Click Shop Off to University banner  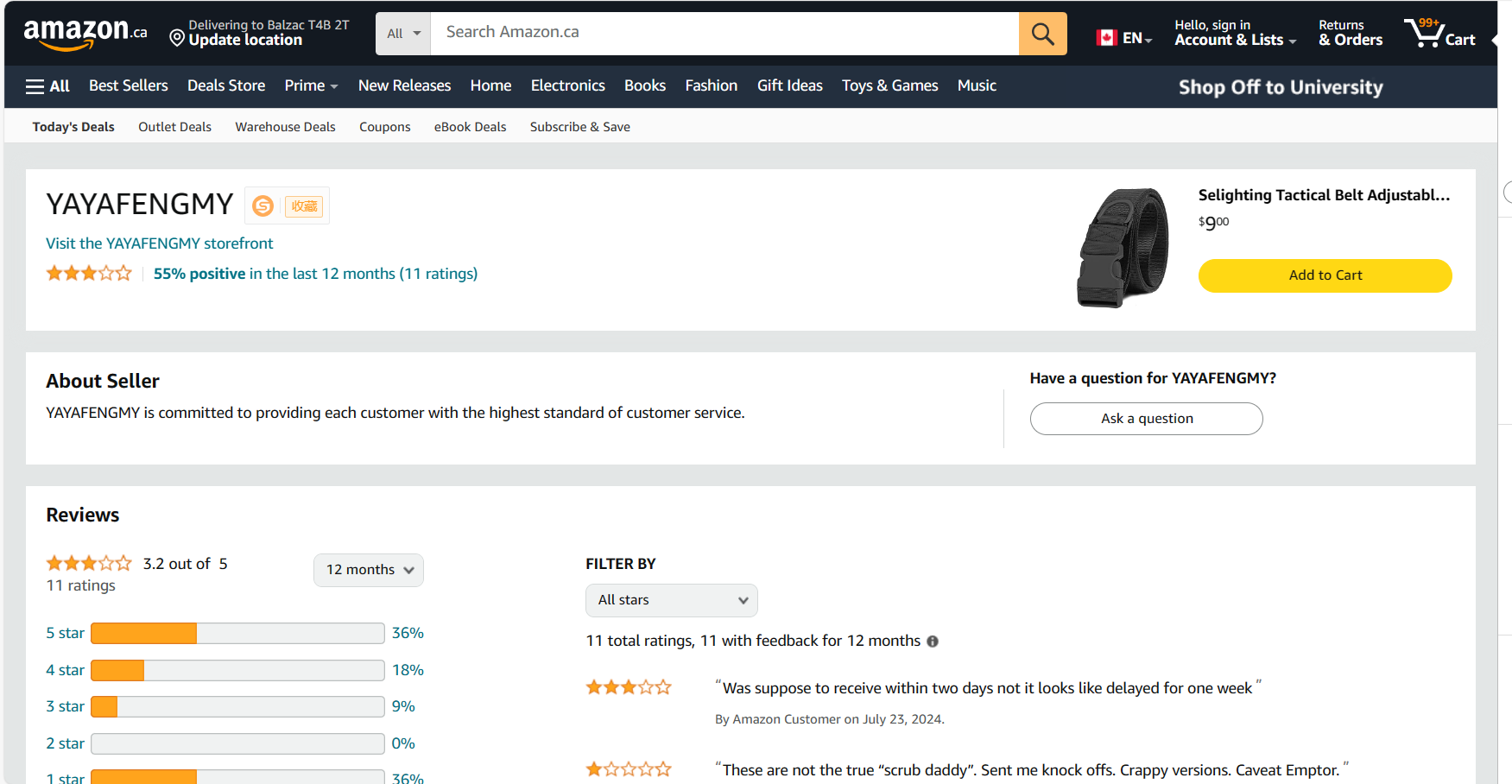tap(1281, 87)
